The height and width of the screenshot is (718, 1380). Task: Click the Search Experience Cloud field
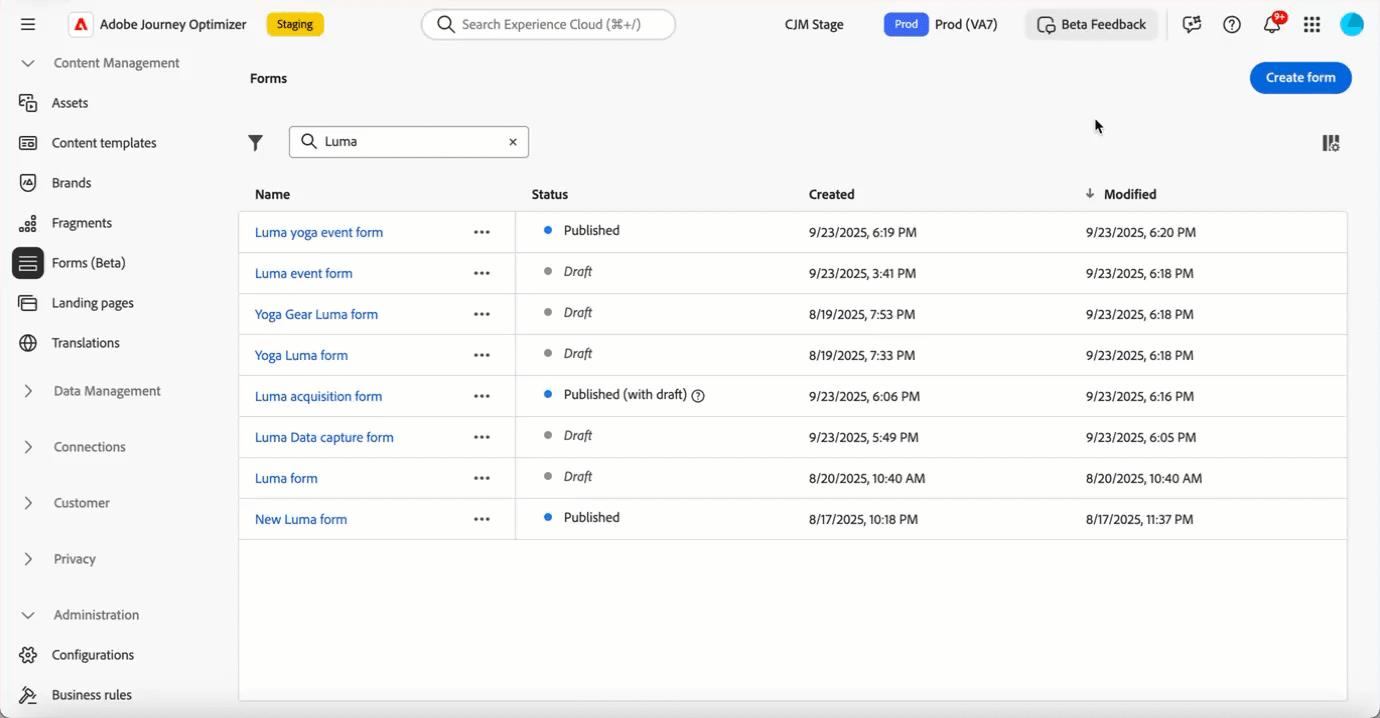click(x=548, y=24)
